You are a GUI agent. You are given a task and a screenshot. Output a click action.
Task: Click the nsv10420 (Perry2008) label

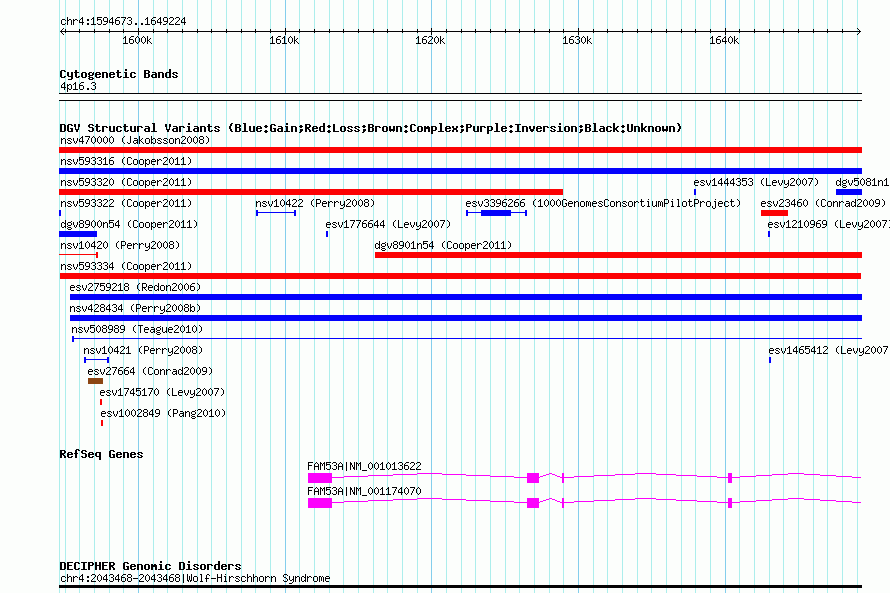coord(120,245)
